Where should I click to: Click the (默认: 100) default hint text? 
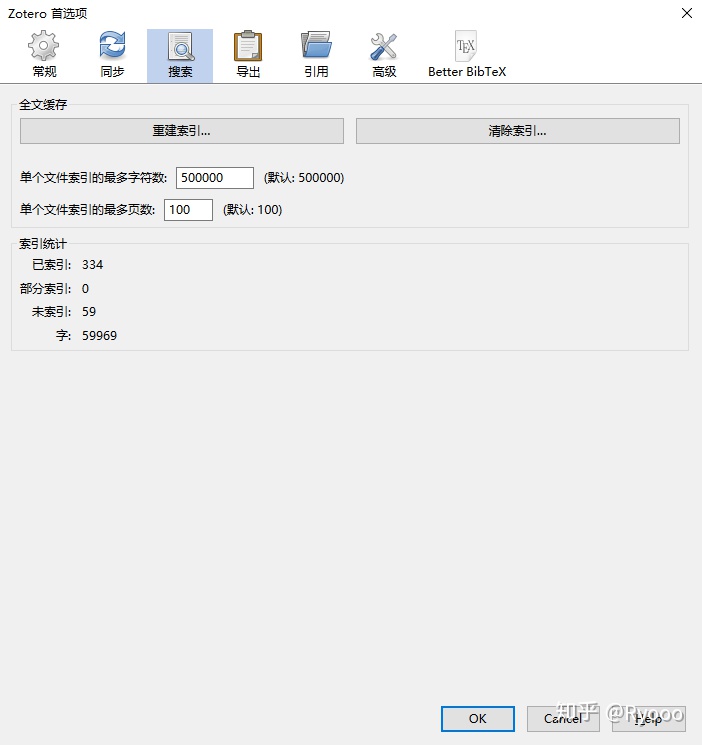click(252, 210)
